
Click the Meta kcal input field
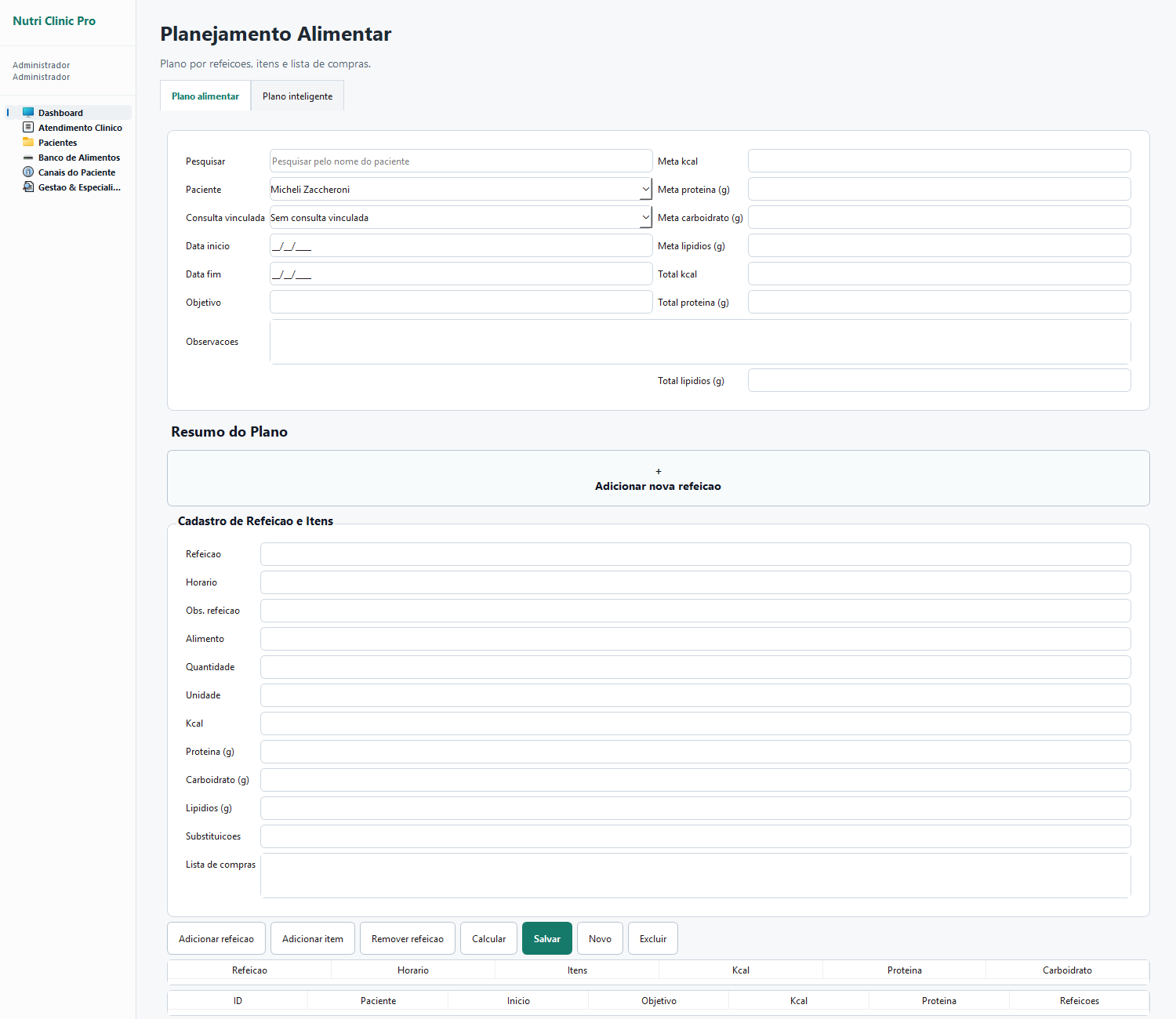click(x=939, y=161)
